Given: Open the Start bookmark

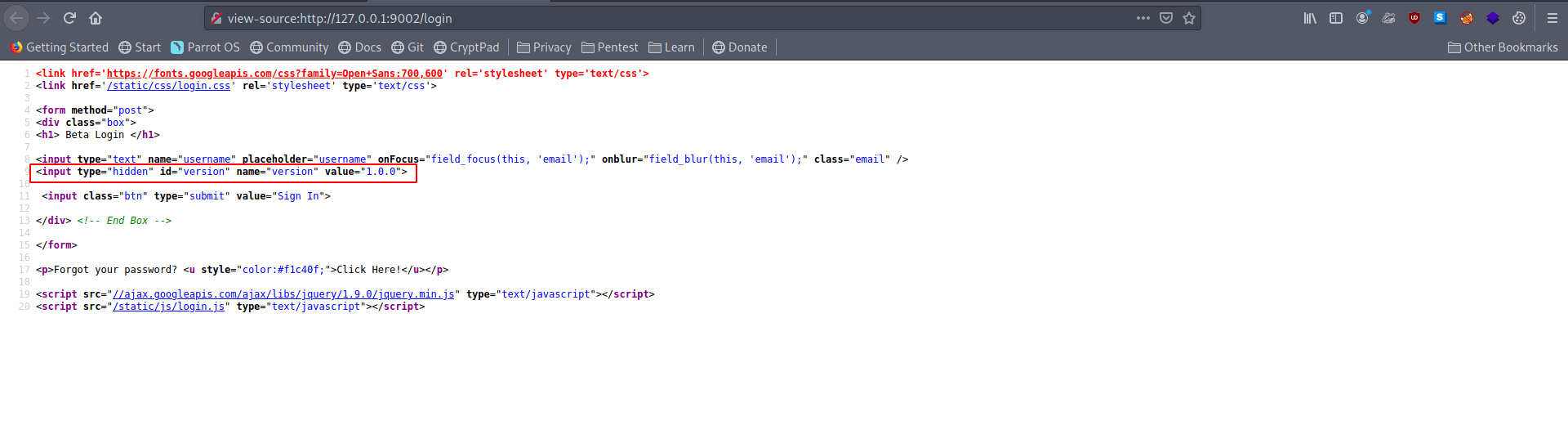Looking at the screenshot, I should [x=140, y=47].
